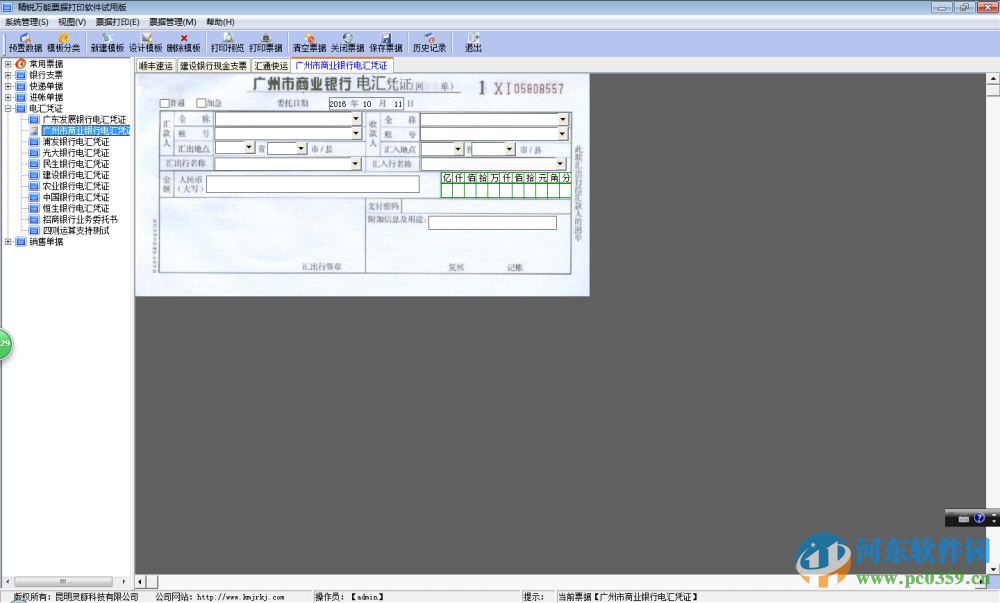Open 预置数据 preset data tool
Screen dimensions: 1000x603
coord(26,43)
